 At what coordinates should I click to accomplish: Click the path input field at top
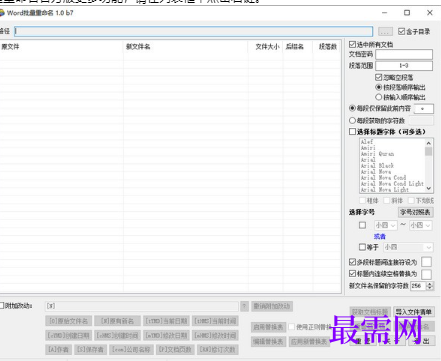pos(193,31)
